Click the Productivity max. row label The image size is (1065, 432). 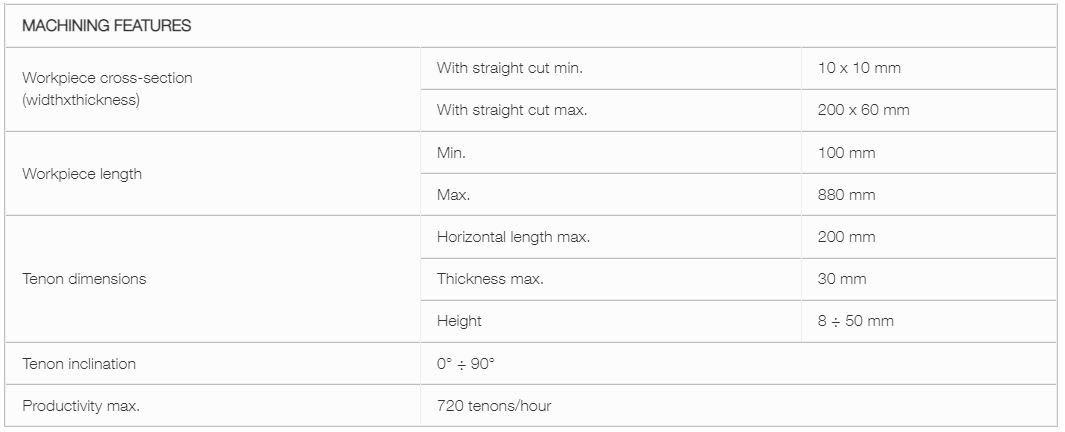[x=81, y=406]
